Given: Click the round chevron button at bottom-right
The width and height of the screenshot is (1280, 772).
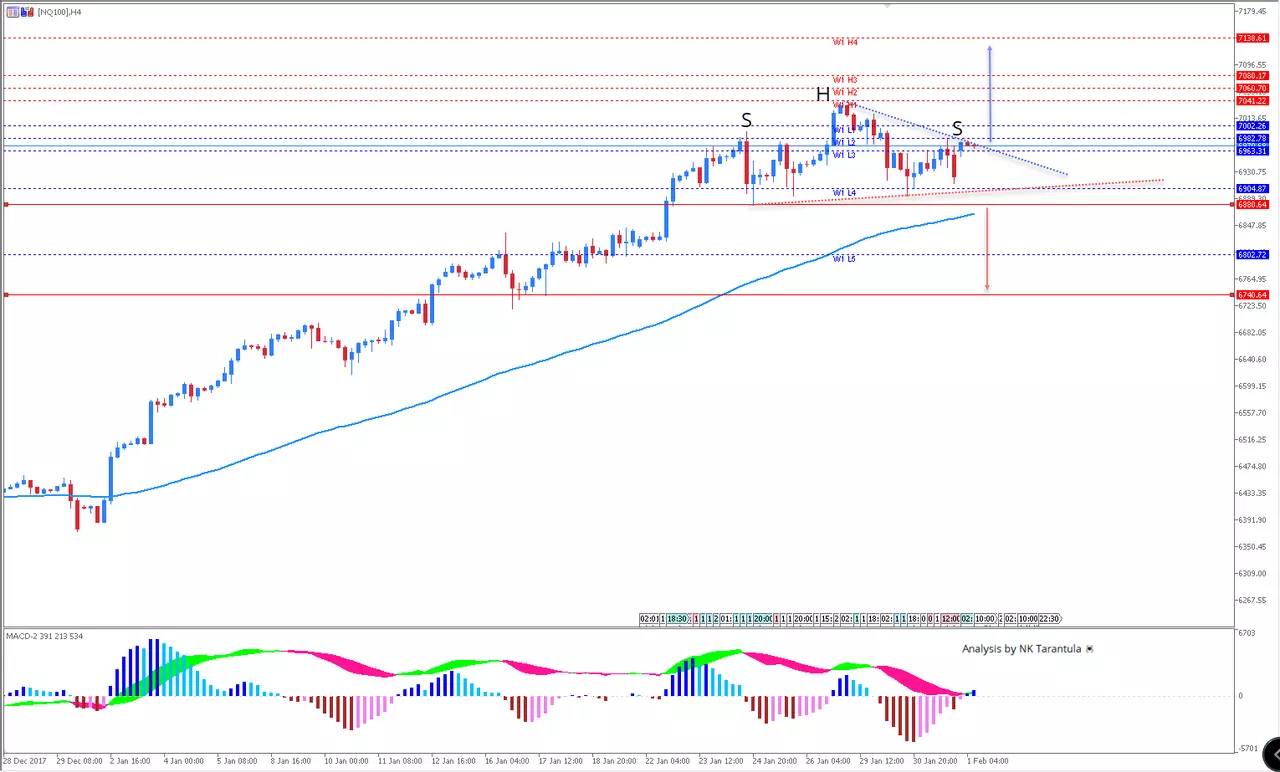Looking at the screenshot, I should [x=1269, y=752].
